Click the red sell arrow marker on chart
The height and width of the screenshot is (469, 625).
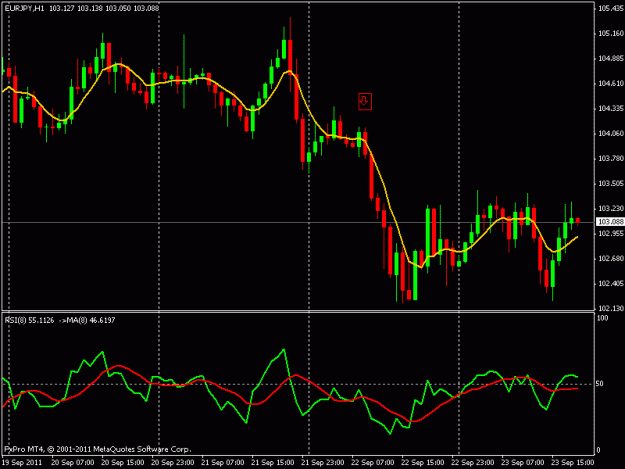pos(365,102)
